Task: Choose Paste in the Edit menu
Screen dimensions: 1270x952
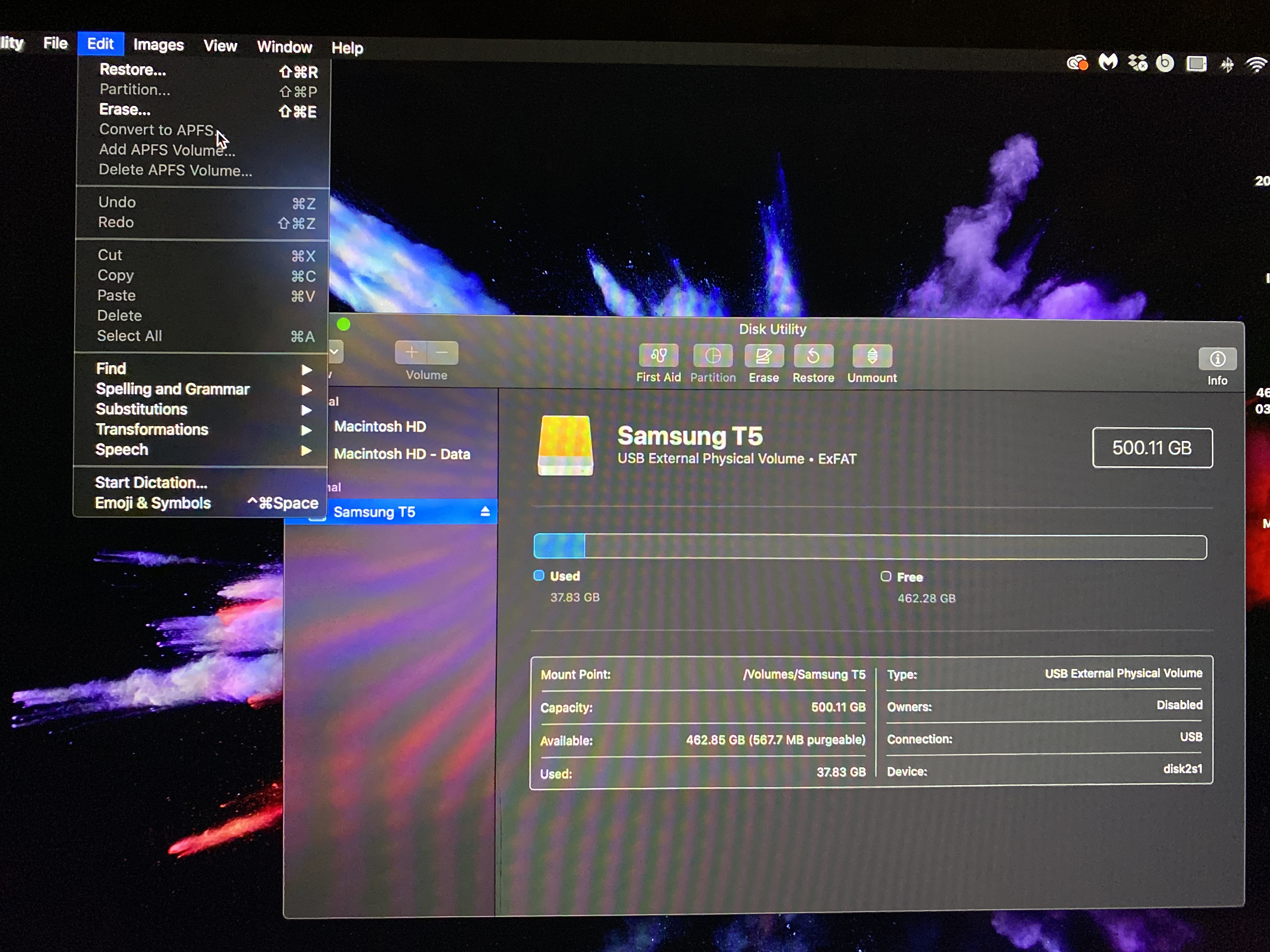Action: (202, 296)
